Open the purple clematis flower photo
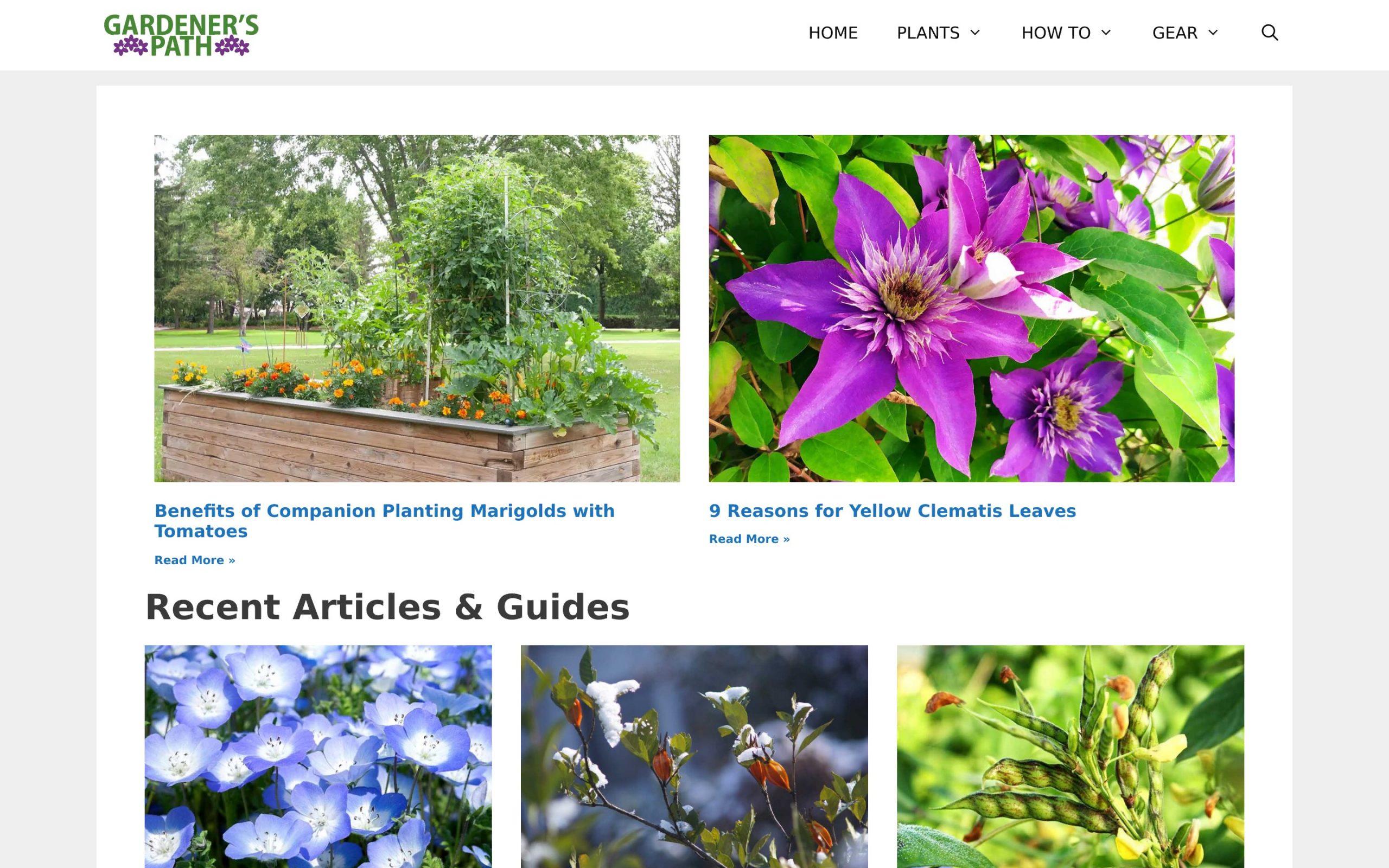The width and height of the screenshot is (1389, 868). click(x=972, y=308)
